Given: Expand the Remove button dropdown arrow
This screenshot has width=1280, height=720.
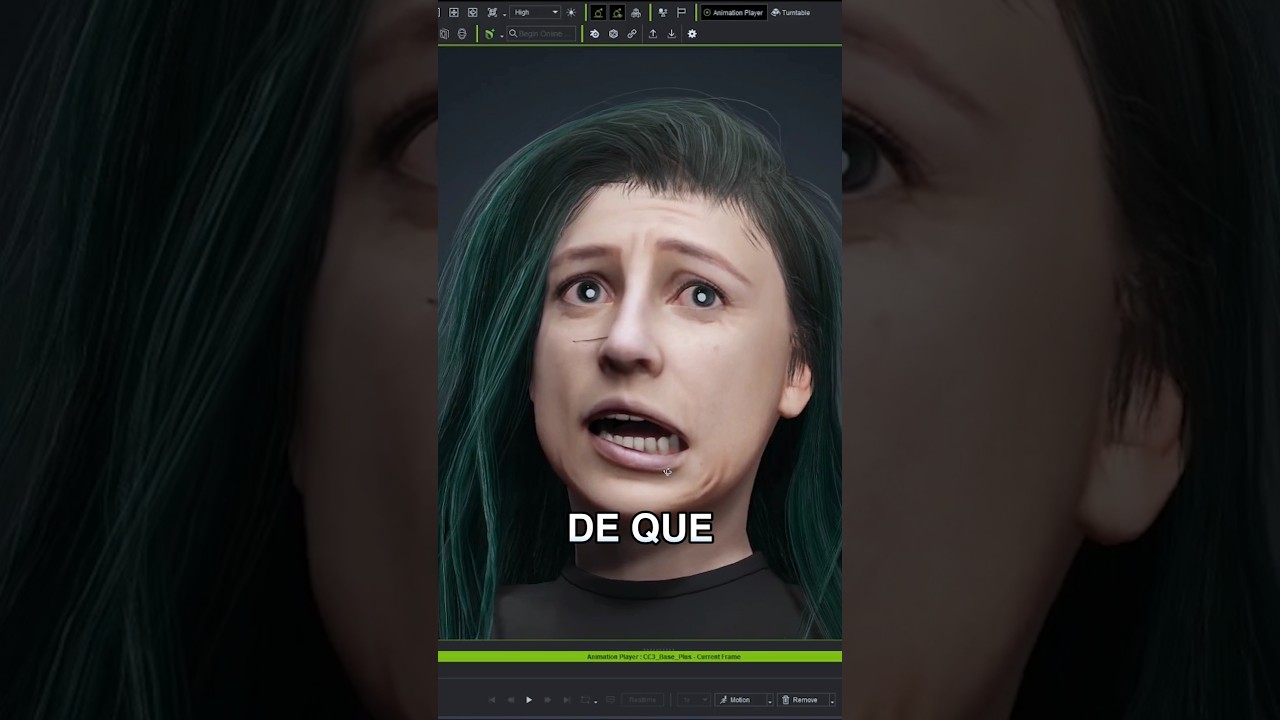Looking at the screenshot, I should [832, 701].
